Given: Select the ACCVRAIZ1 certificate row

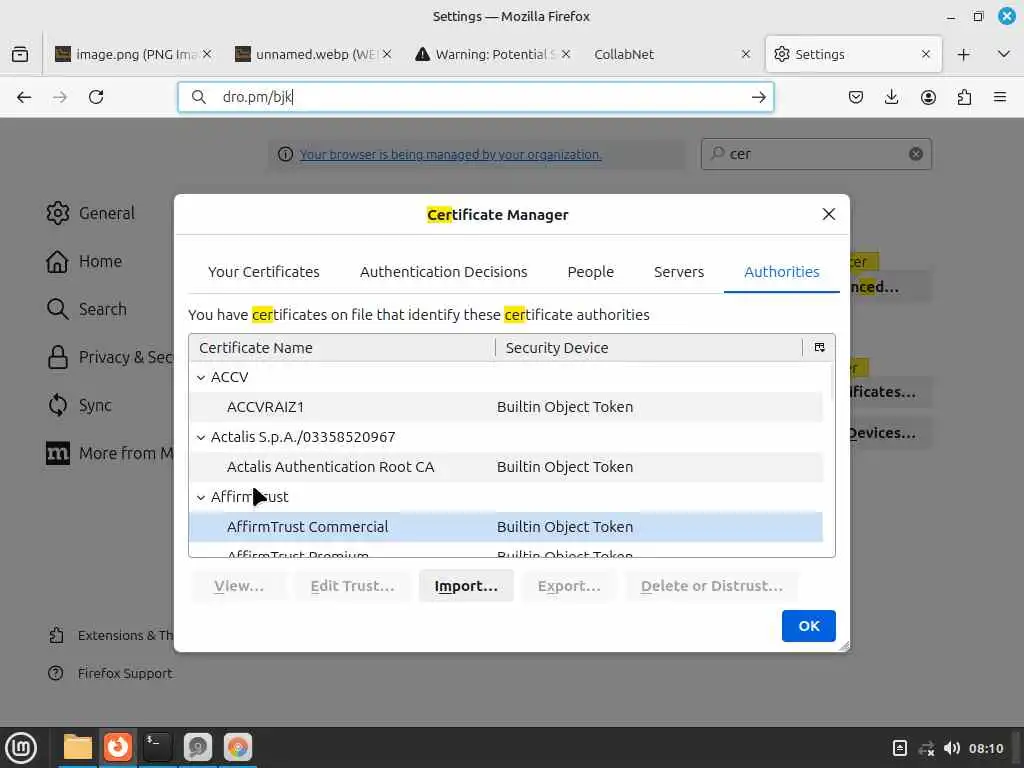Looking at the screenshot, I should point(505,407).
